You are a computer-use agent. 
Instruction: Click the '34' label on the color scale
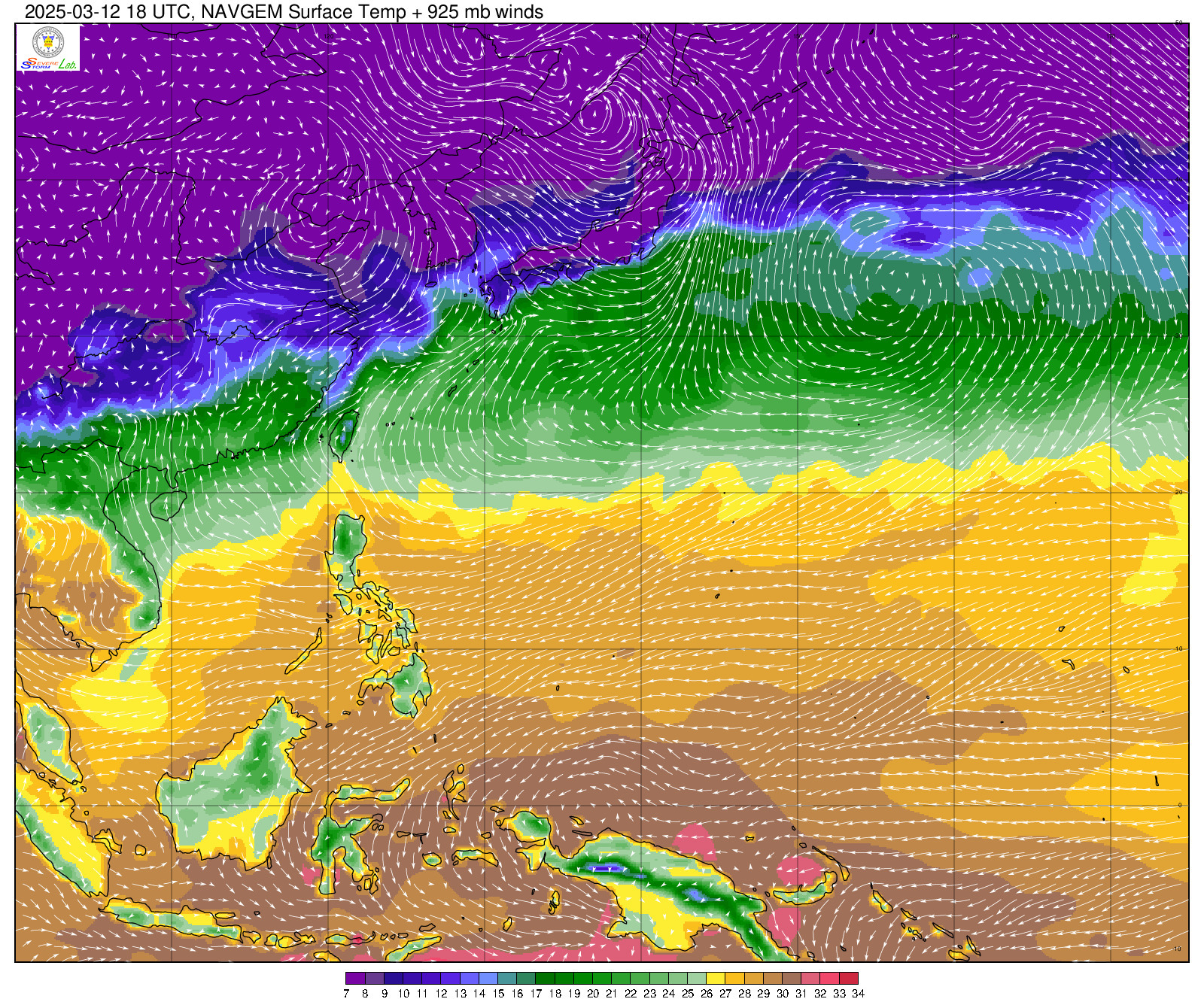click(x=858, y=994)
